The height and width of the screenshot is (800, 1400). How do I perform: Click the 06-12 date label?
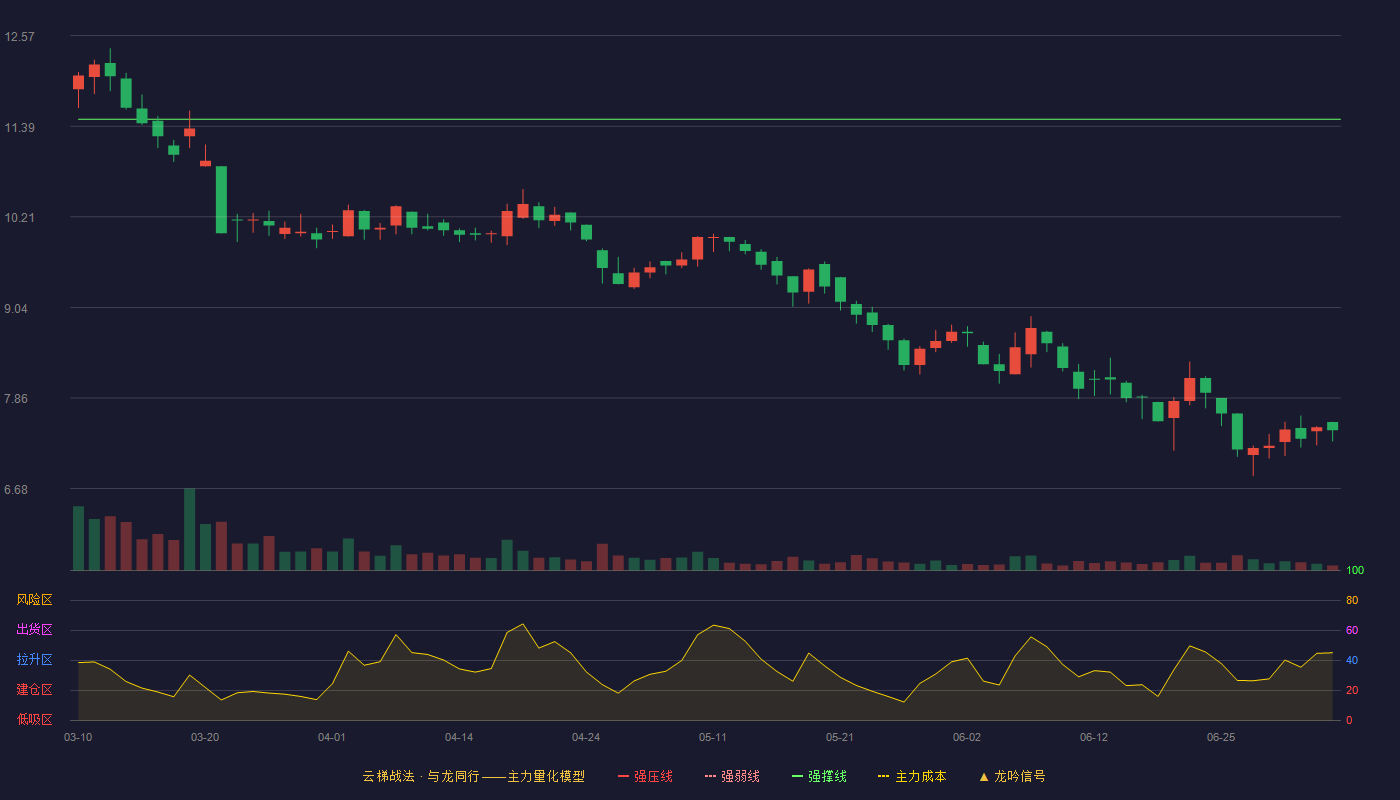click(1094, 737)
